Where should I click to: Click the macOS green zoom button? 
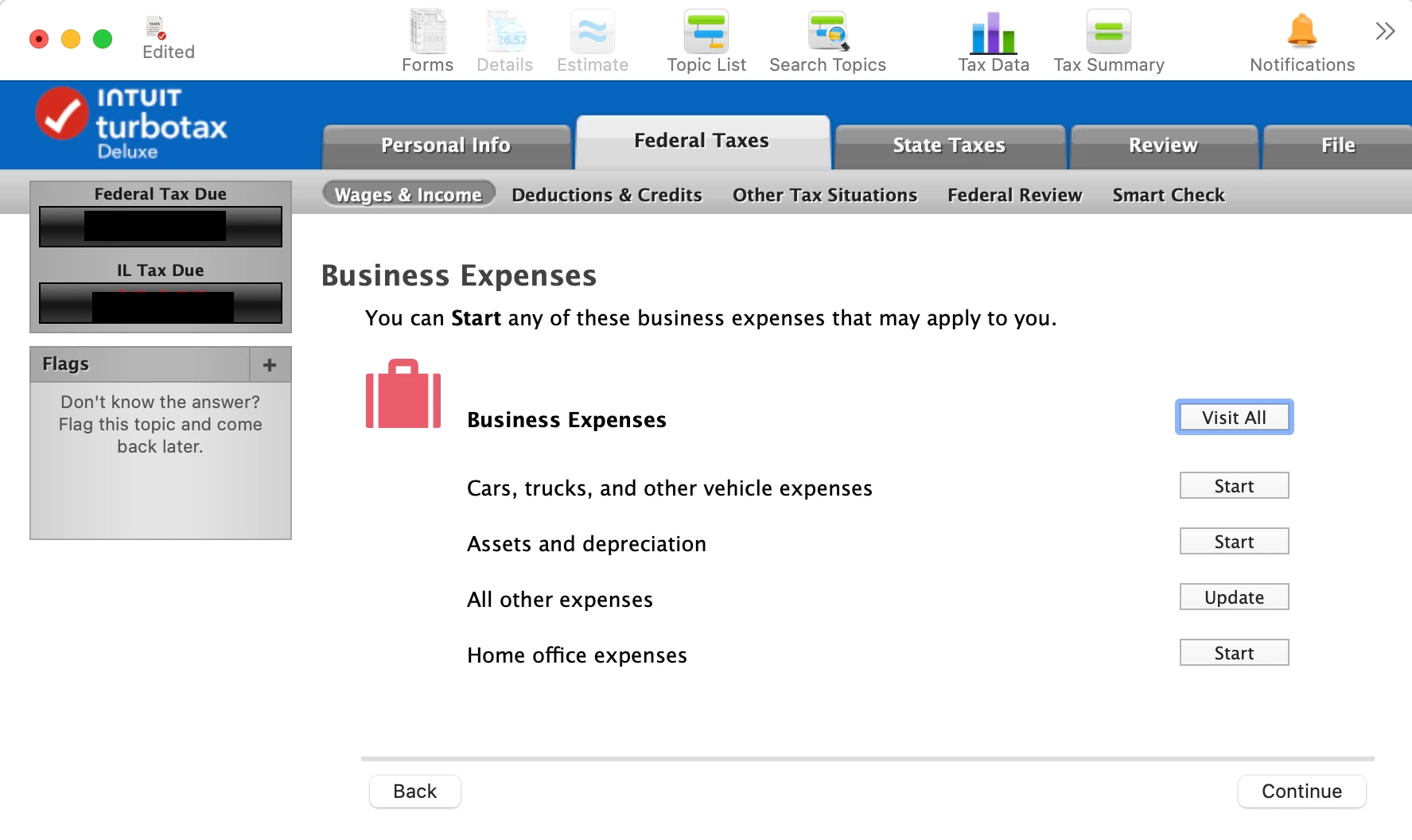pos(103,39)
